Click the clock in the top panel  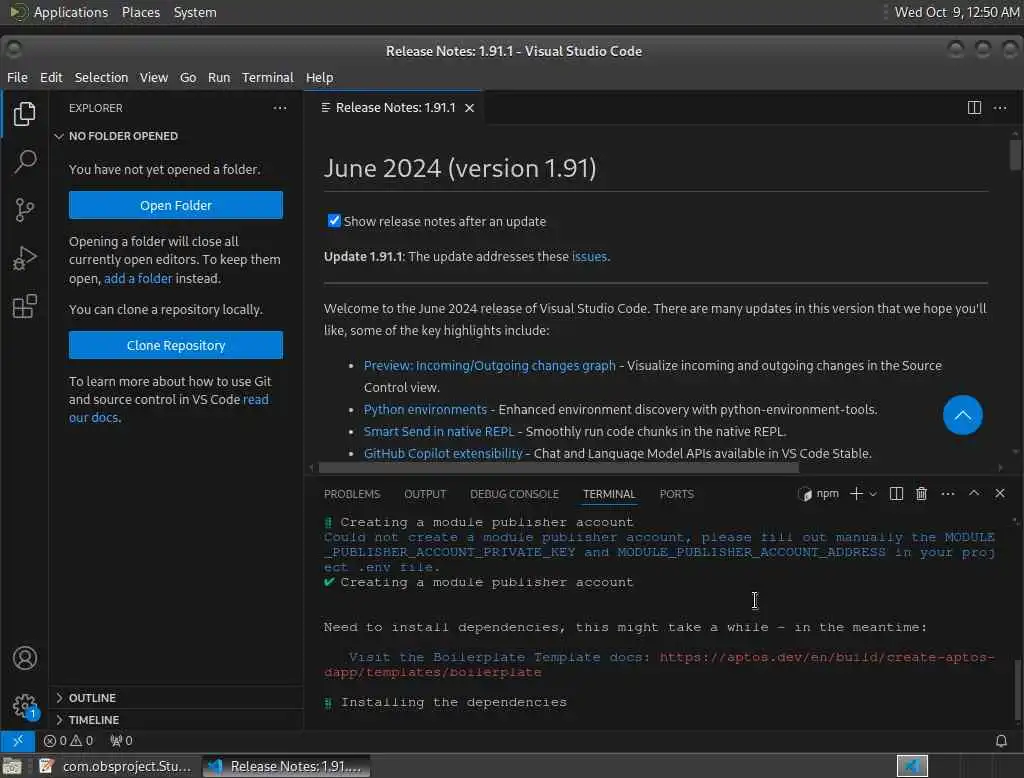tap(956, 12)
